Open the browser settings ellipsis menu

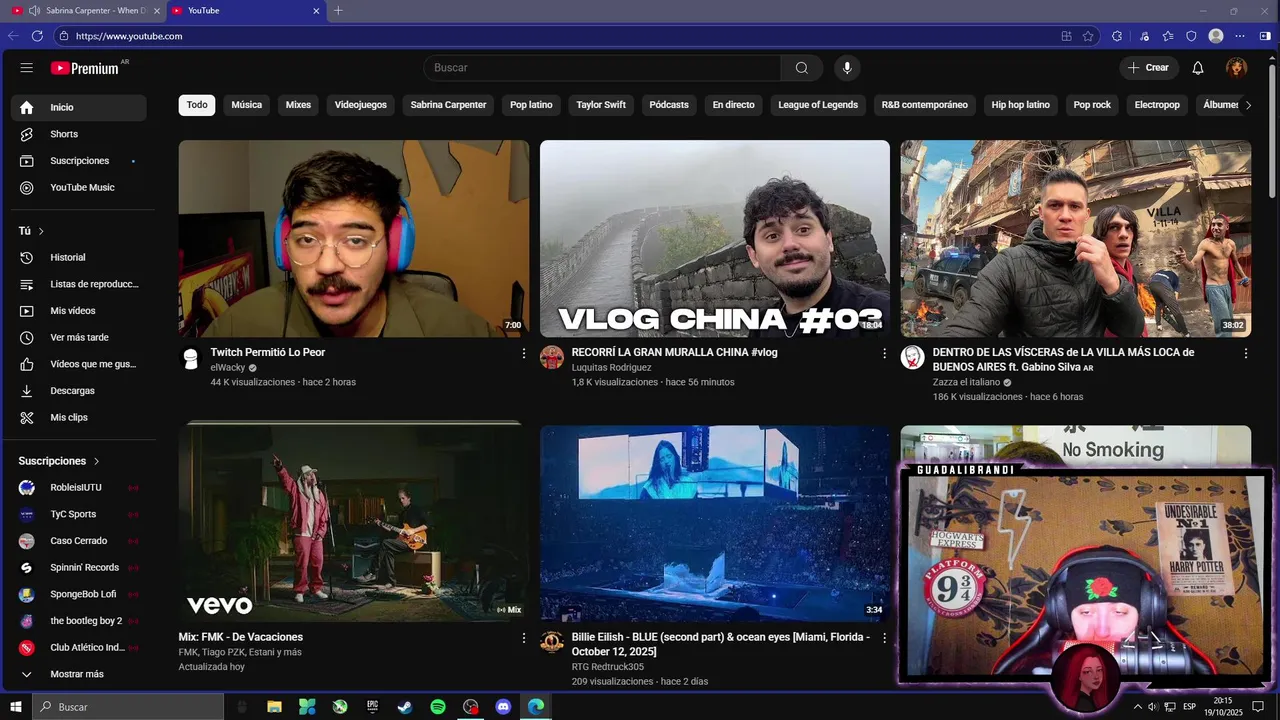1240,36
